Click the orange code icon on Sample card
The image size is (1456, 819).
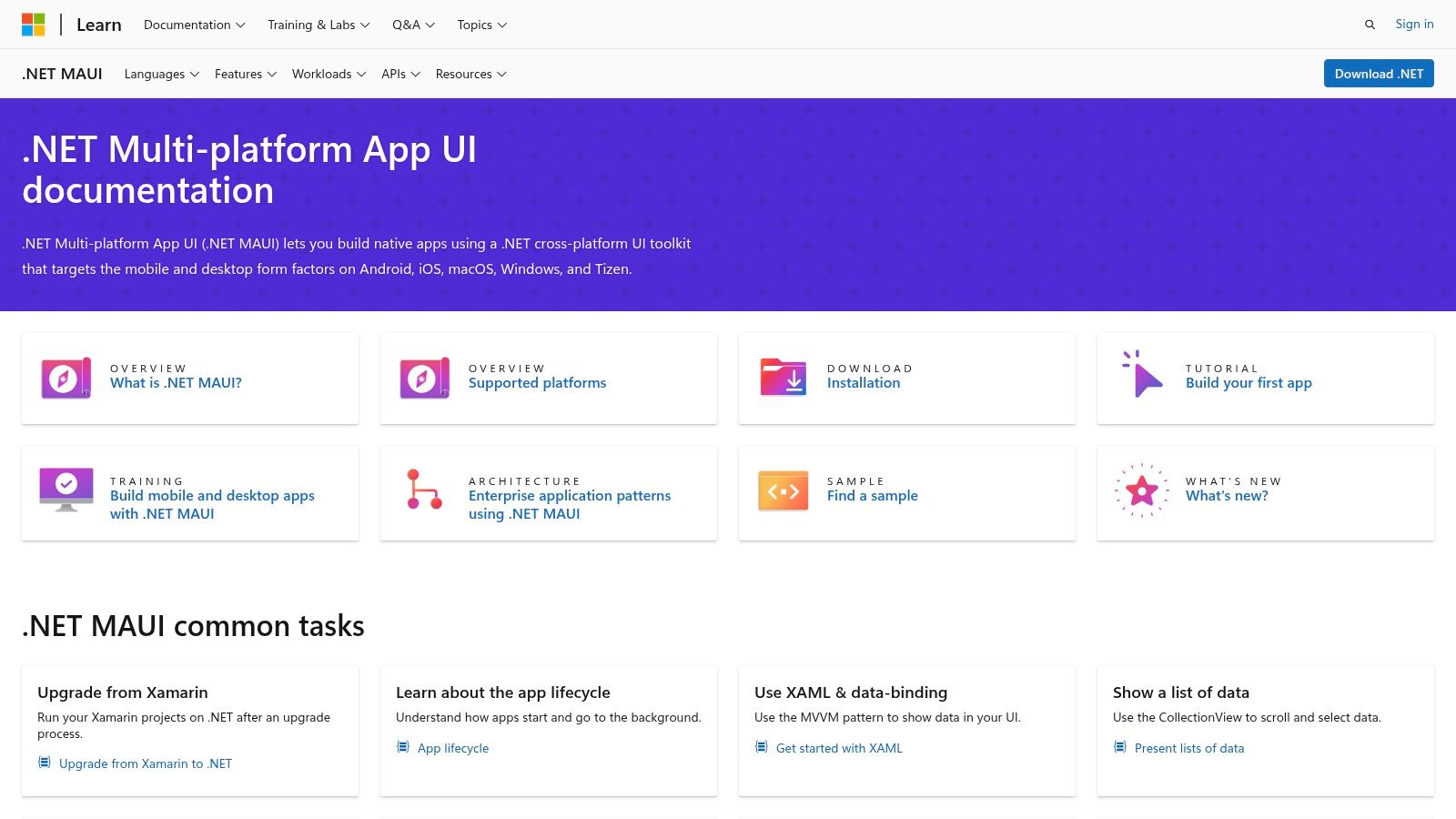(x=784, y=491)
